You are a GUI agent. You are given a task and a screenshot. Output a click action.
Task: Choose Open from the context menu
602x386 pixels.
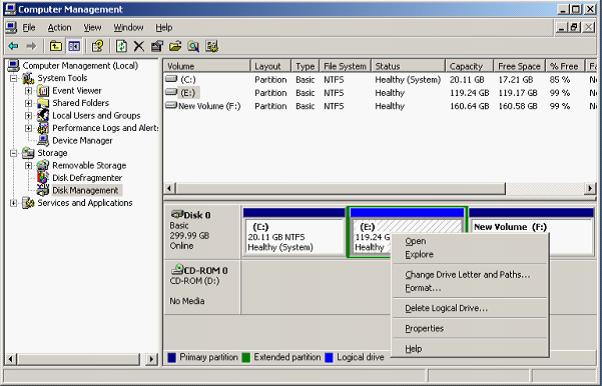[470, 241]
